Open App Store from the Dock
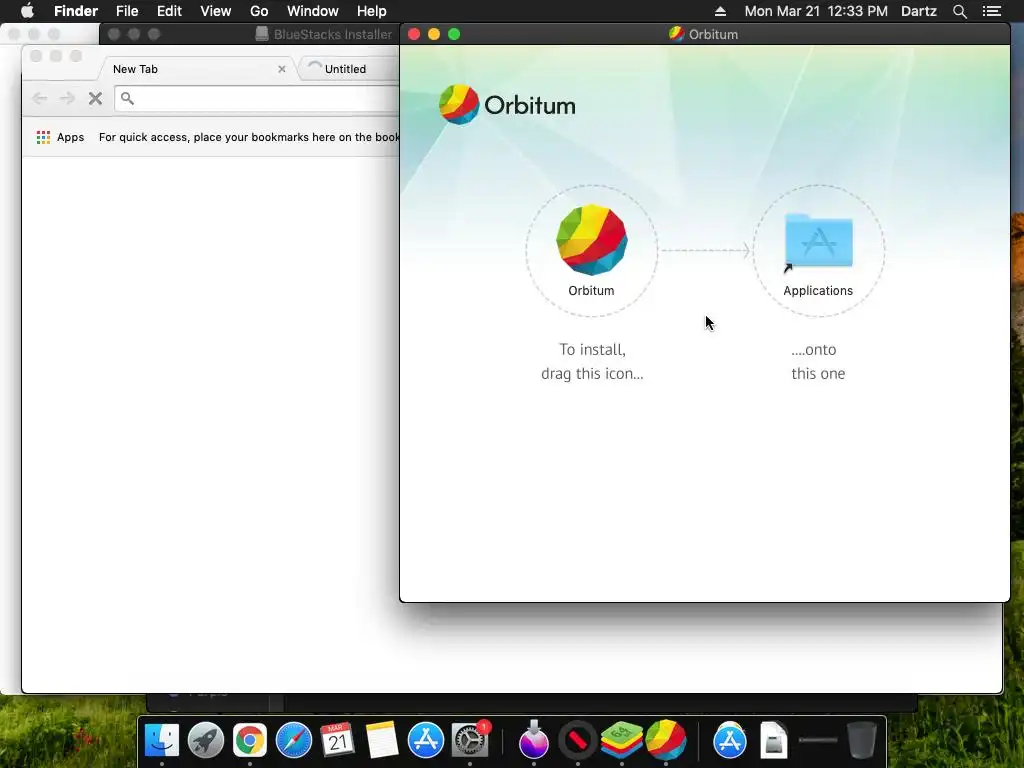The height and width of the screenshot is (768, 1024). pos(426,741)
